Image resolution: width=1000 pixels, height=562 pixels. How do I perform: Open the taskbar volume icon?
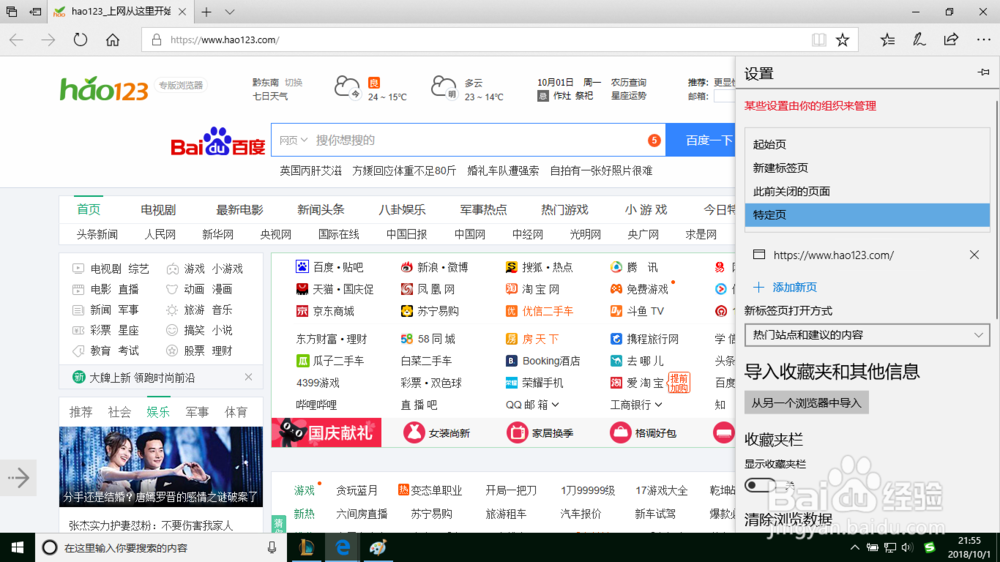(908, 547)
